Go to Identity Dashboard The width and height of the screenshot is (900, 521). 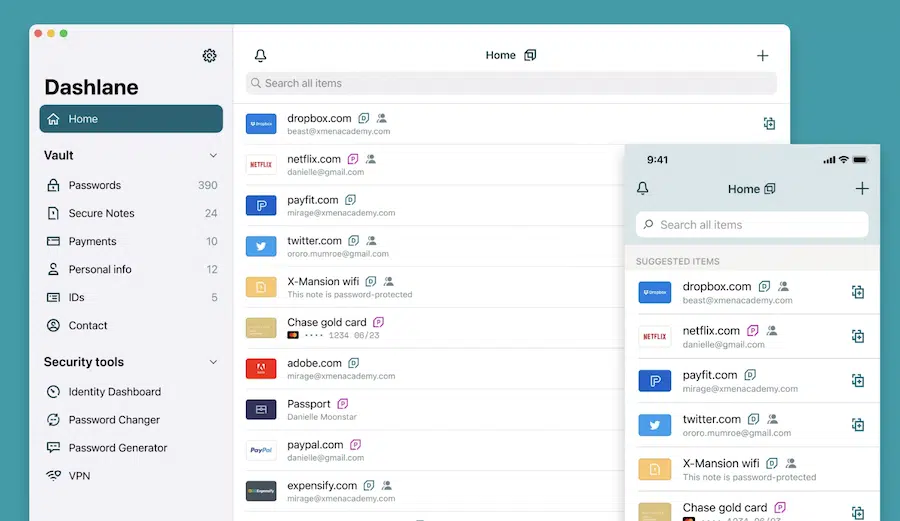pos(114,392)
